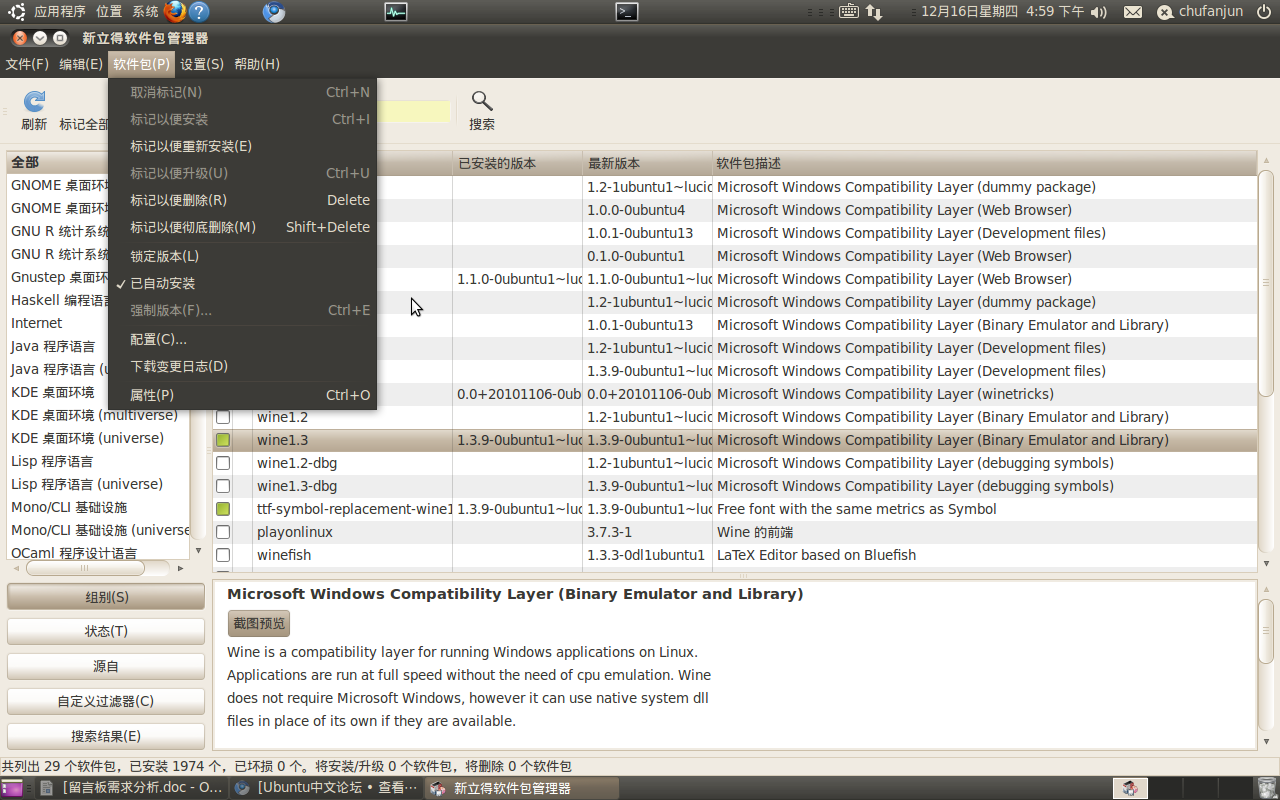The height and width of the screenshot is (800, 1280).
Task: Open the 编辑(E) menu
Action: click(x=81, y=64)
